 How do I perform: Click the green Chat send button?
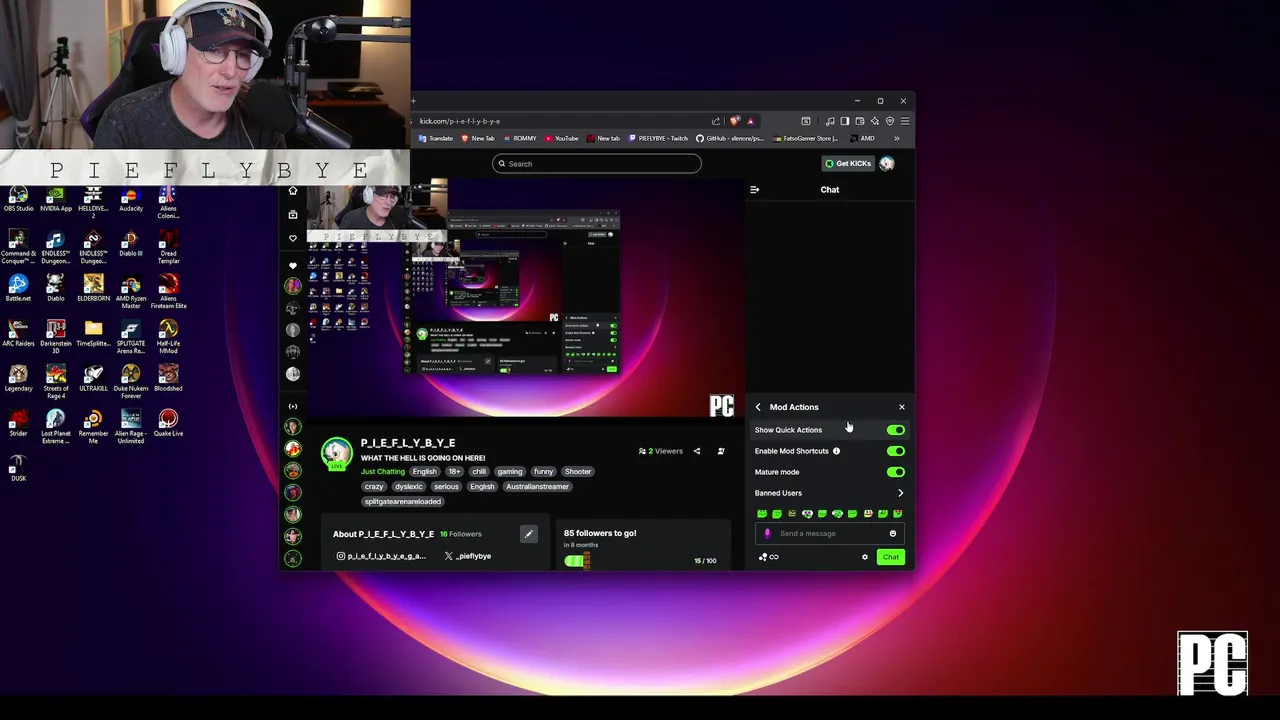pos(890,557)
